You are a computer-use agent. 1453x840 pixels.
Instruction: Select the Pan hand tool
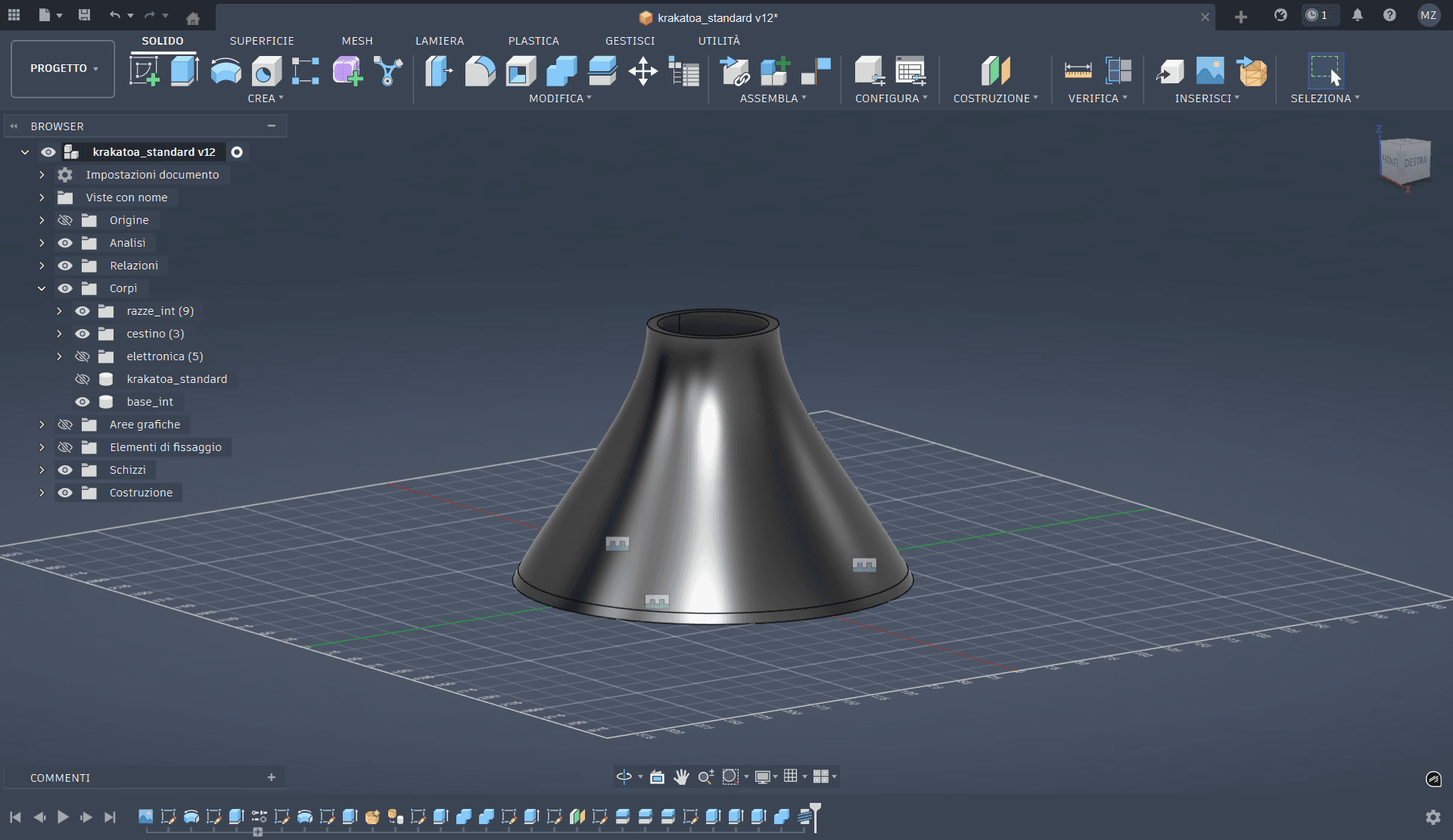tap(681, 776)
